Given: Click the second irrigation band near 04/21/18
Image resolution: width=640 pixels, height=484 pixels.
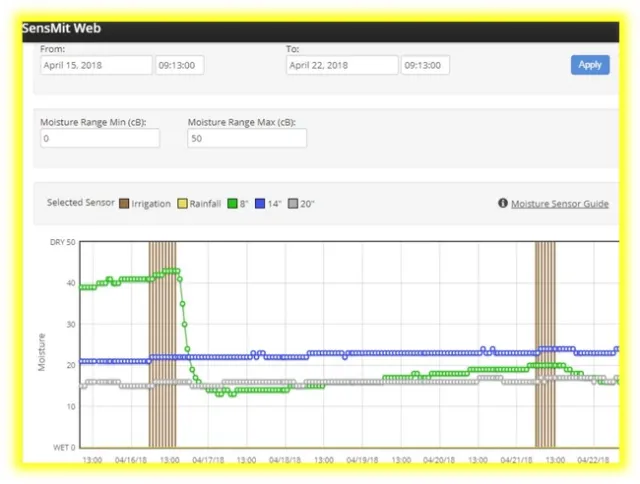Looking at the screenshot, I should tap(545, 344).
